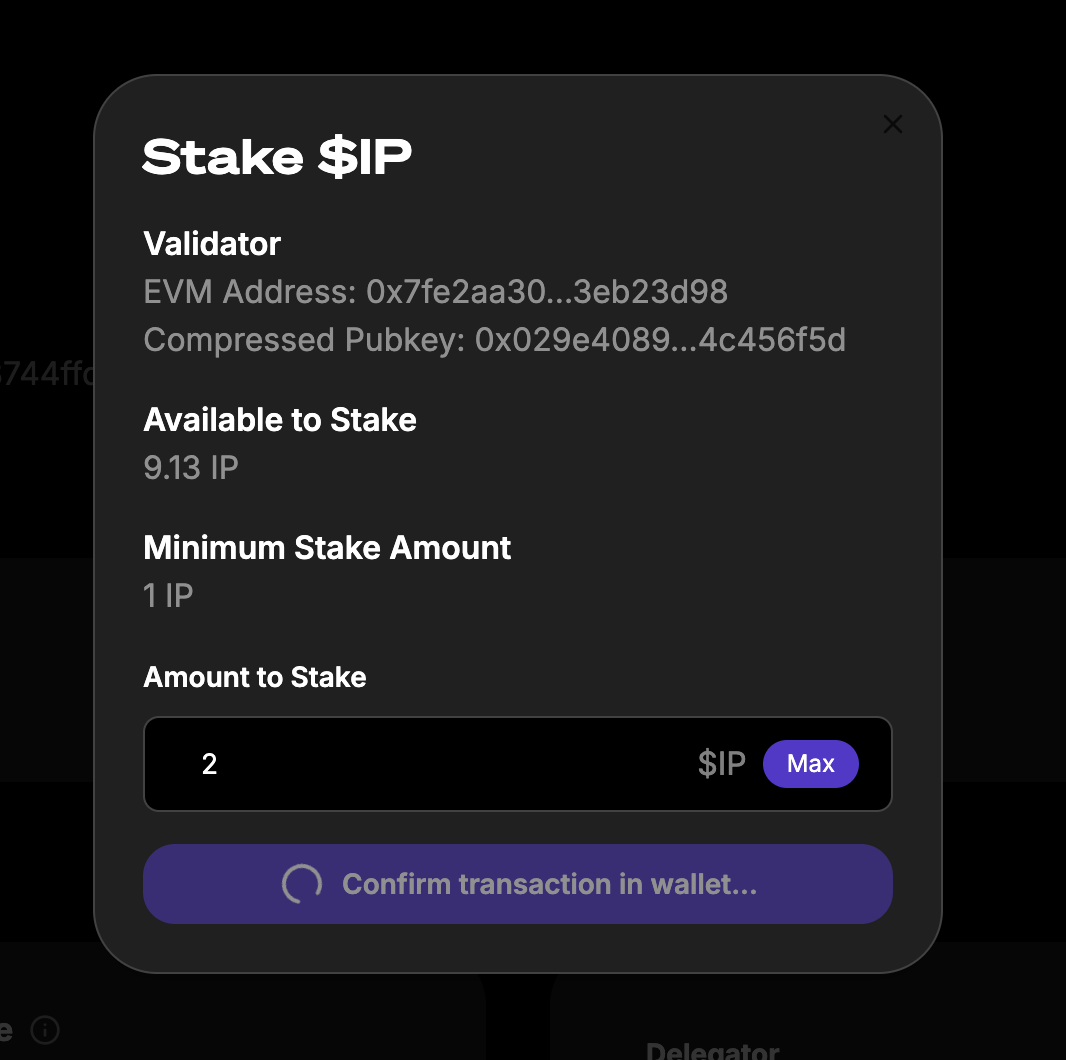Click the loading spinner icon
Screen dimensions: 1066x1060
(302, 884)
